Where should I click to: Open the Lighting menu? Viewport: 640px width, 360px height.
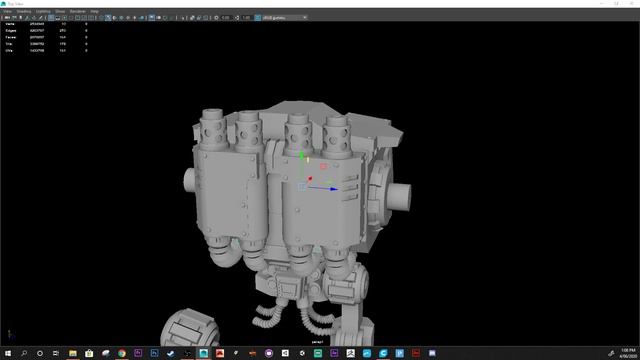[x=43, y=11]
